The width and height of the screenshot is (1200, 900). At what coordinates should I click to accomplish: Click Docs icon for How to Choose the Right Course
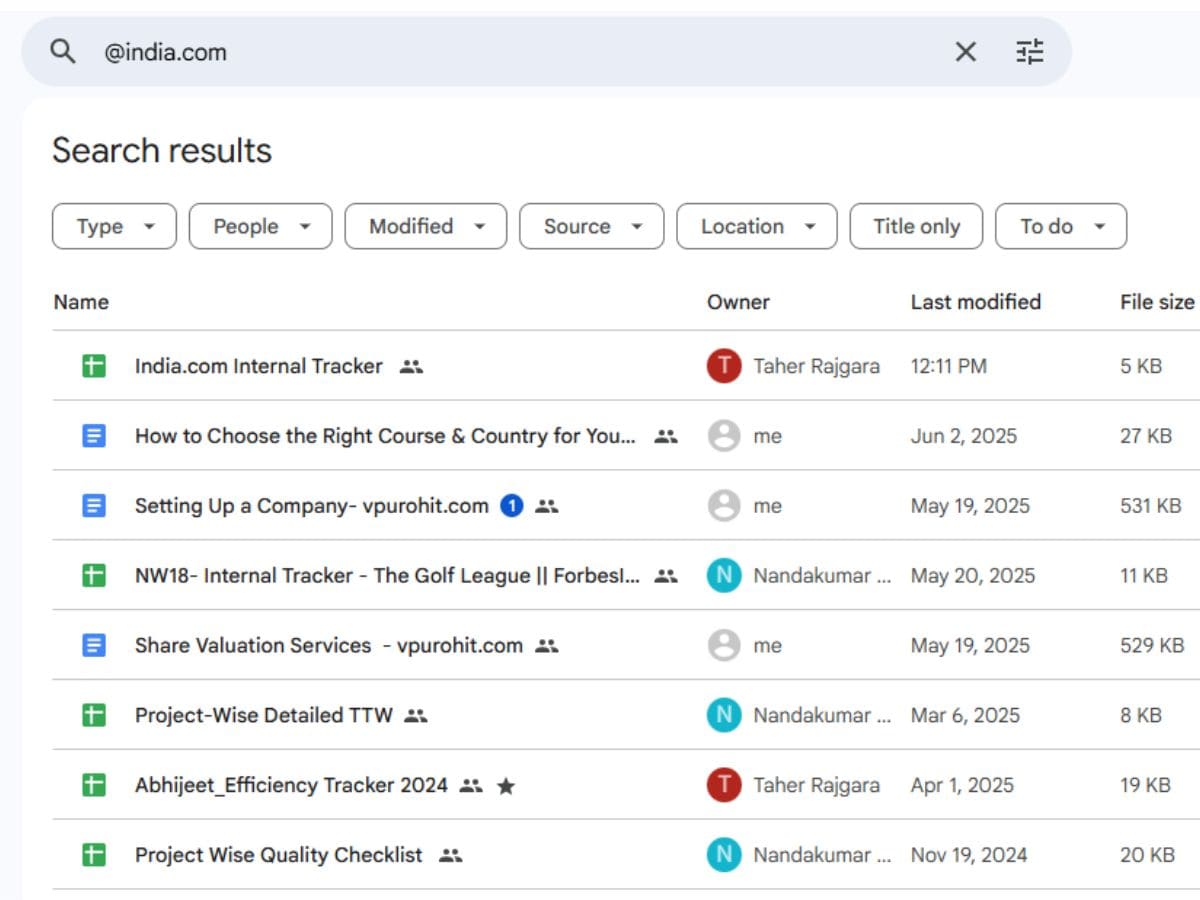click(x=93, y=436)
